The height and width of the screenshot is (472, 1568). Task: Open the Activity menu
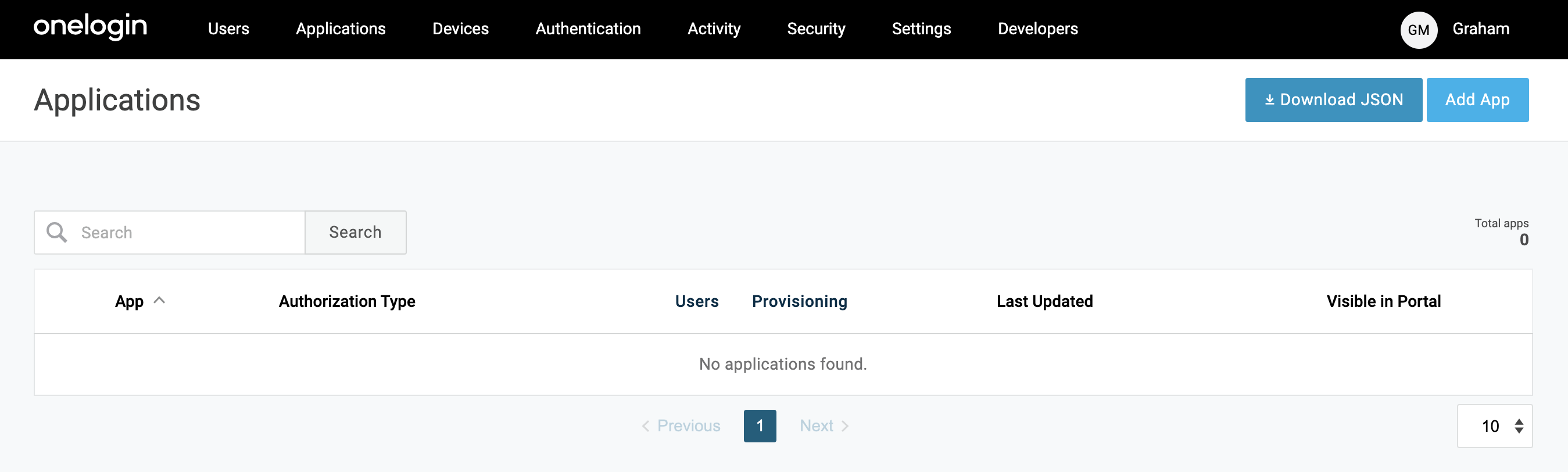pos(714,28)
